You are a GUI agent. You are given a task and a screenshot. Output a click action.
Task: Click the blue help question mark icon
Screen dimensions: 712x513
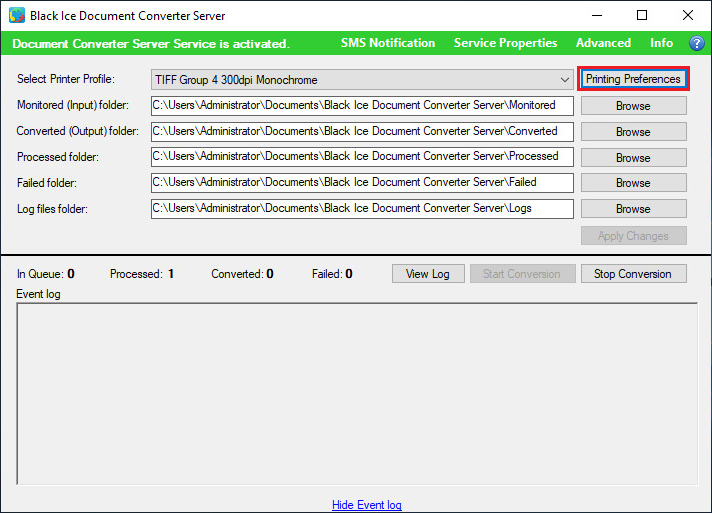697,43
